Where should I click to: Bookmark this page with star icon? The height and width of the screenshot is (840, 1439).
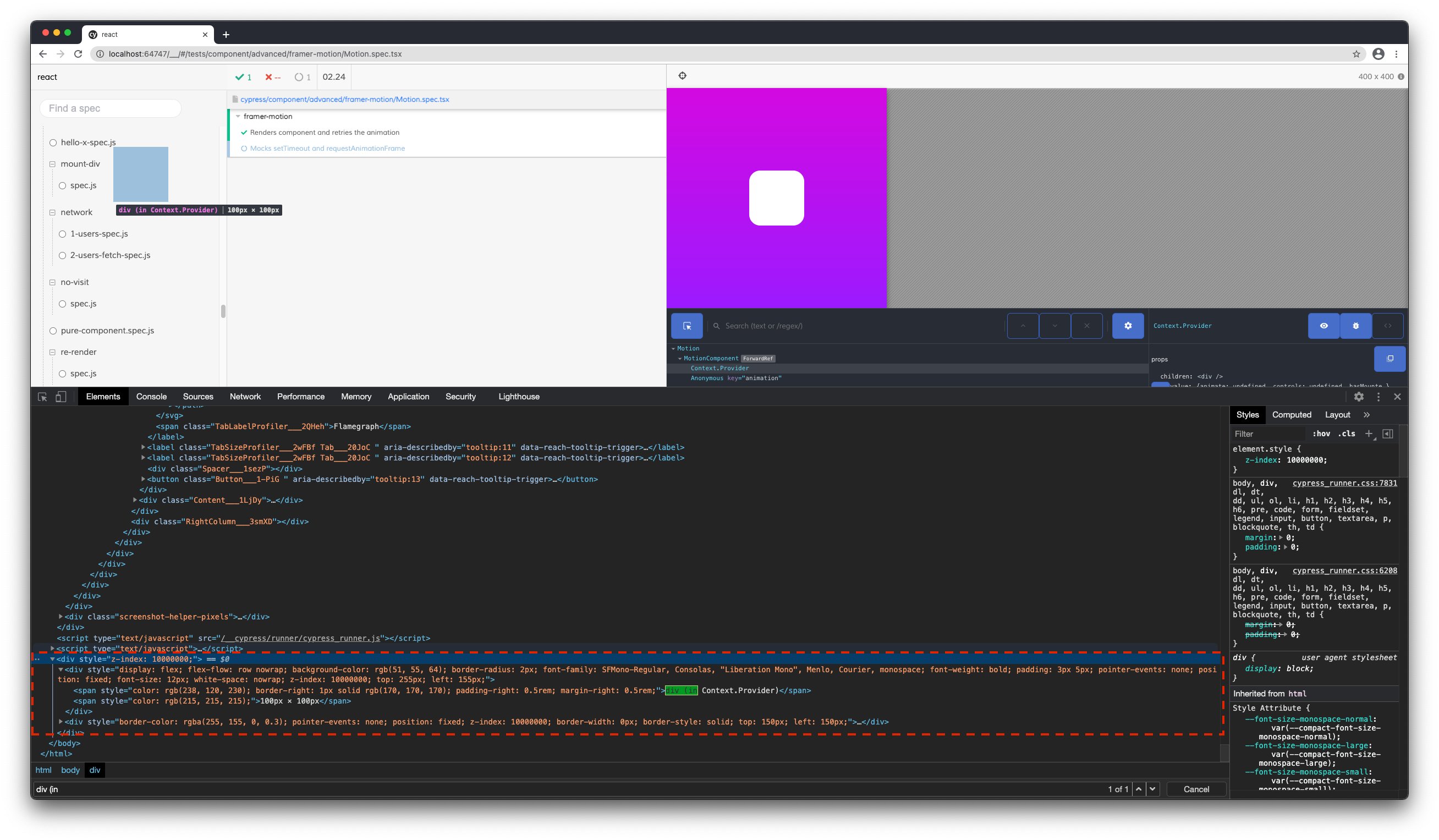(x=1356, y=54)
